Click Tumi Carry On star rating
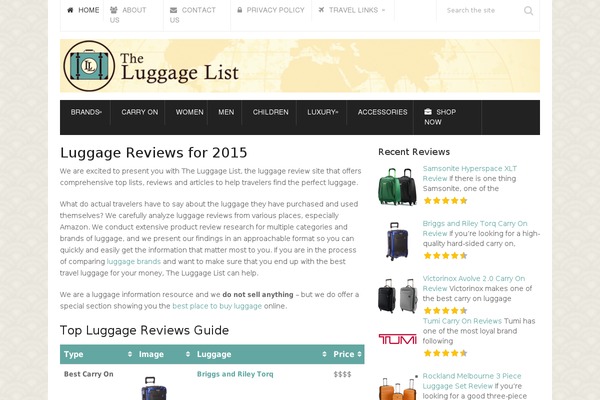The width and height of the screenshot is (600, 400). coord(445,353)
